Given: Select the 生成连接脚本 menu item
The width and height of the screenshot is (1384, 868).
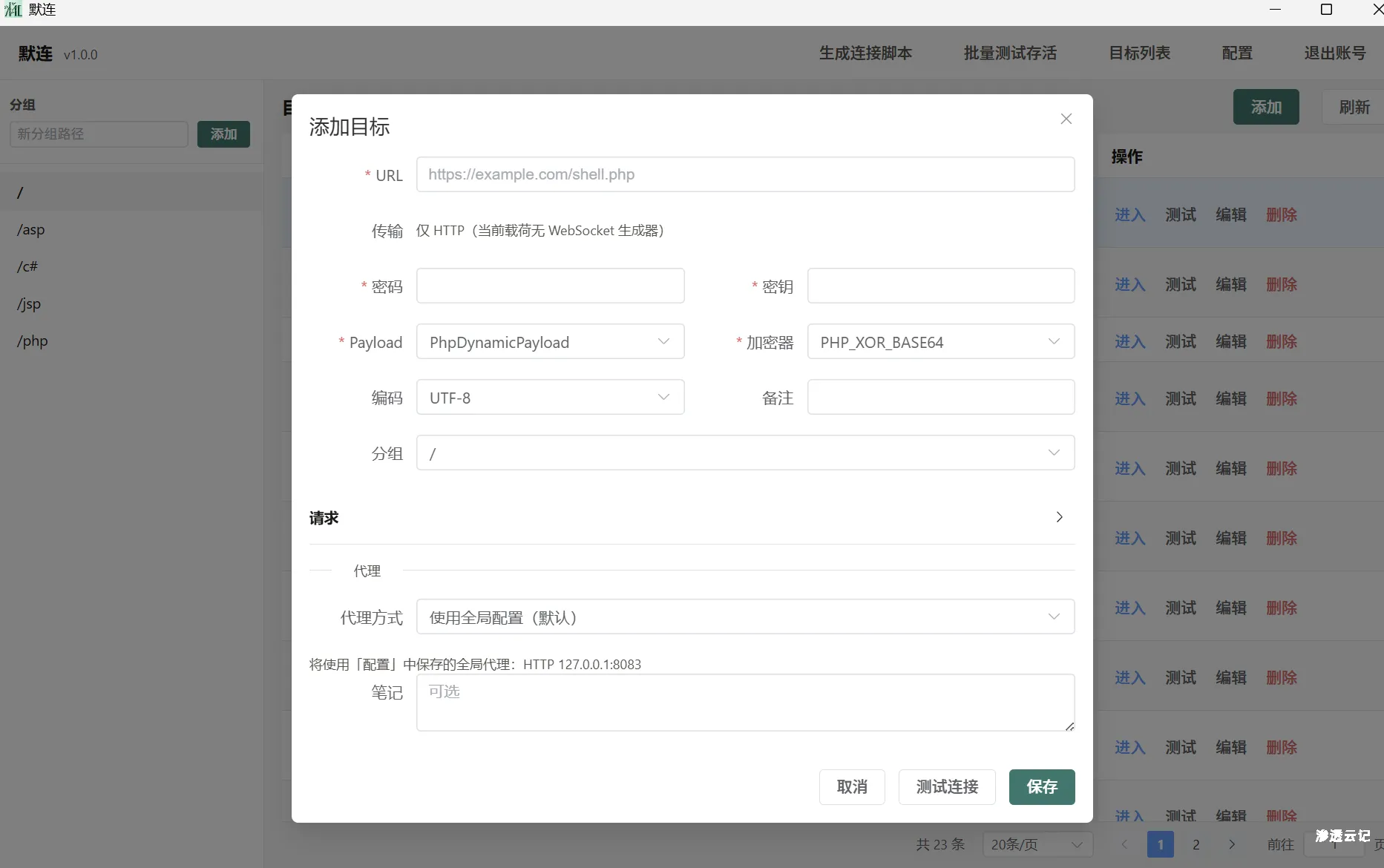Looking at the screenshot, I should coord(865,53).
